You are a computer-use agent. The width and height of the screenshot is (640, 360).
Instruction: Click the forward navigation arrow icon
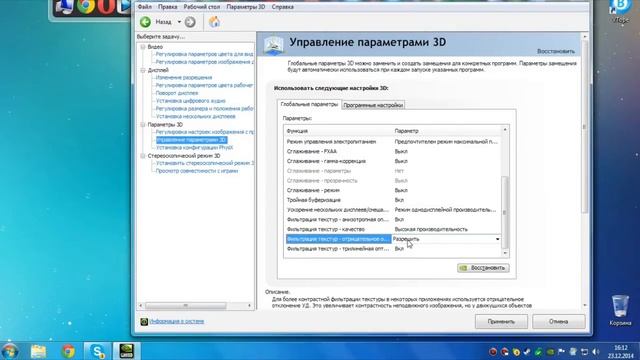click(190, 22)
